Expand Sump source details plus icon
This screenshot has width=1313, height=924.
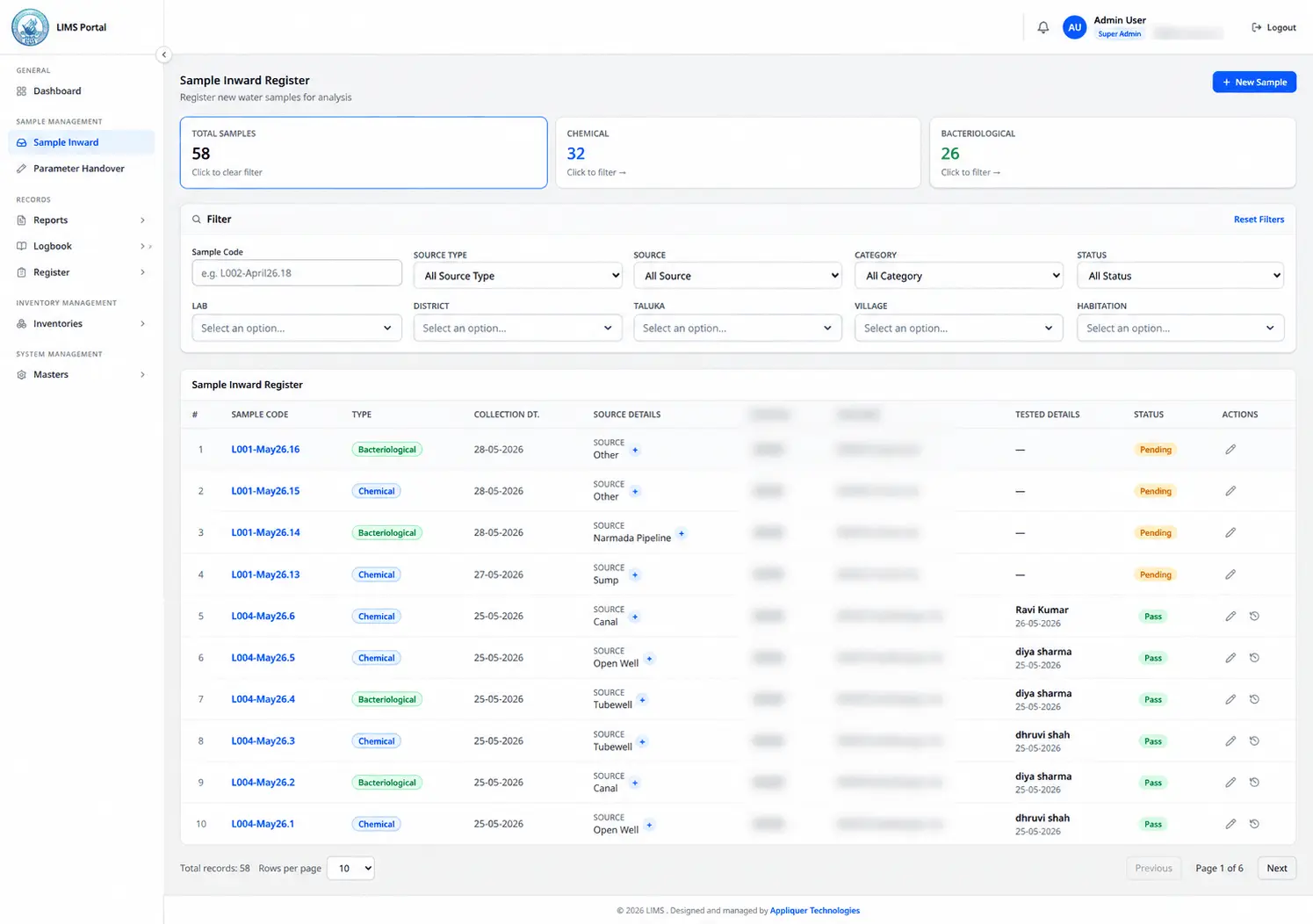[635, 575]
